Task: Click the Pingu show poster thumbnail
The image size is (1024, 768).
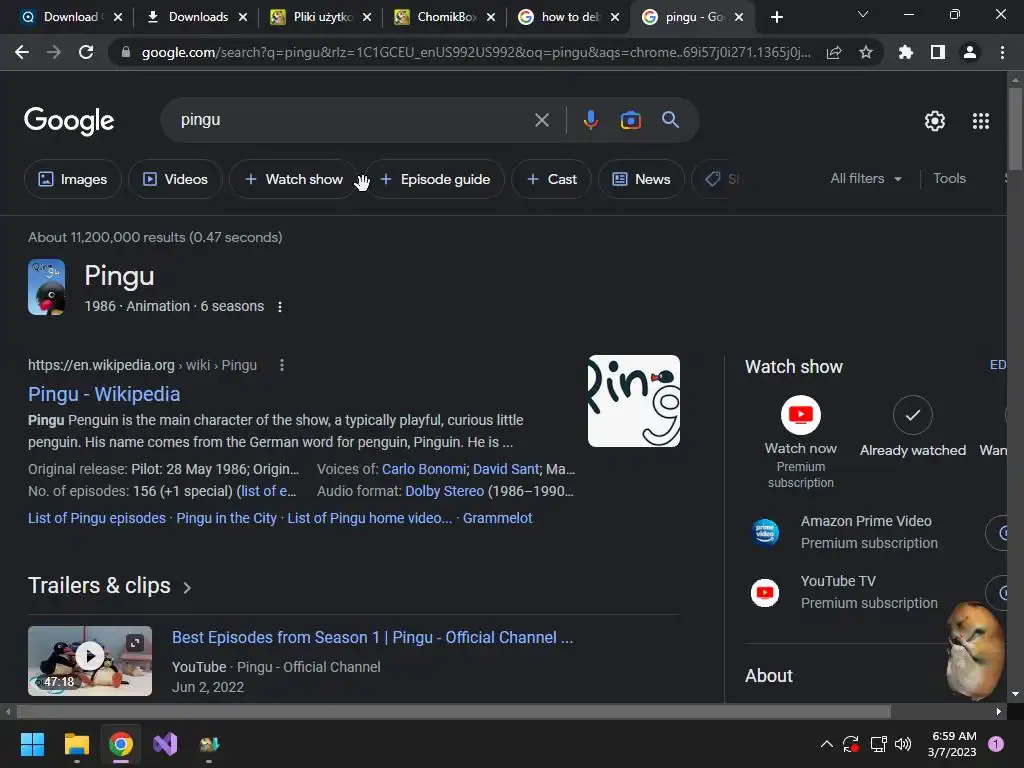Action: point(46,287)
